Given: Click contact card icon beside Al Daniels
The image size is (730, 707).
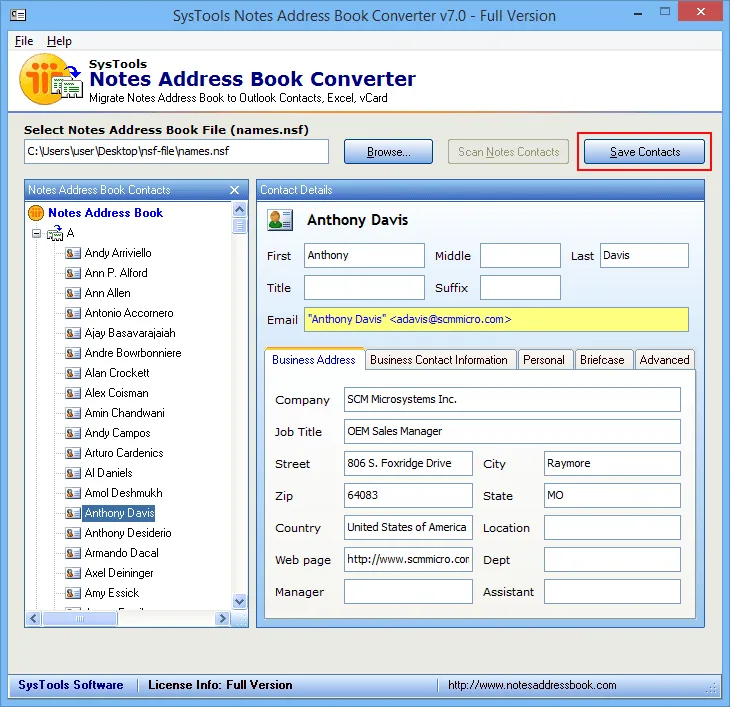Looking at the screenshot, I should point(73,473).
